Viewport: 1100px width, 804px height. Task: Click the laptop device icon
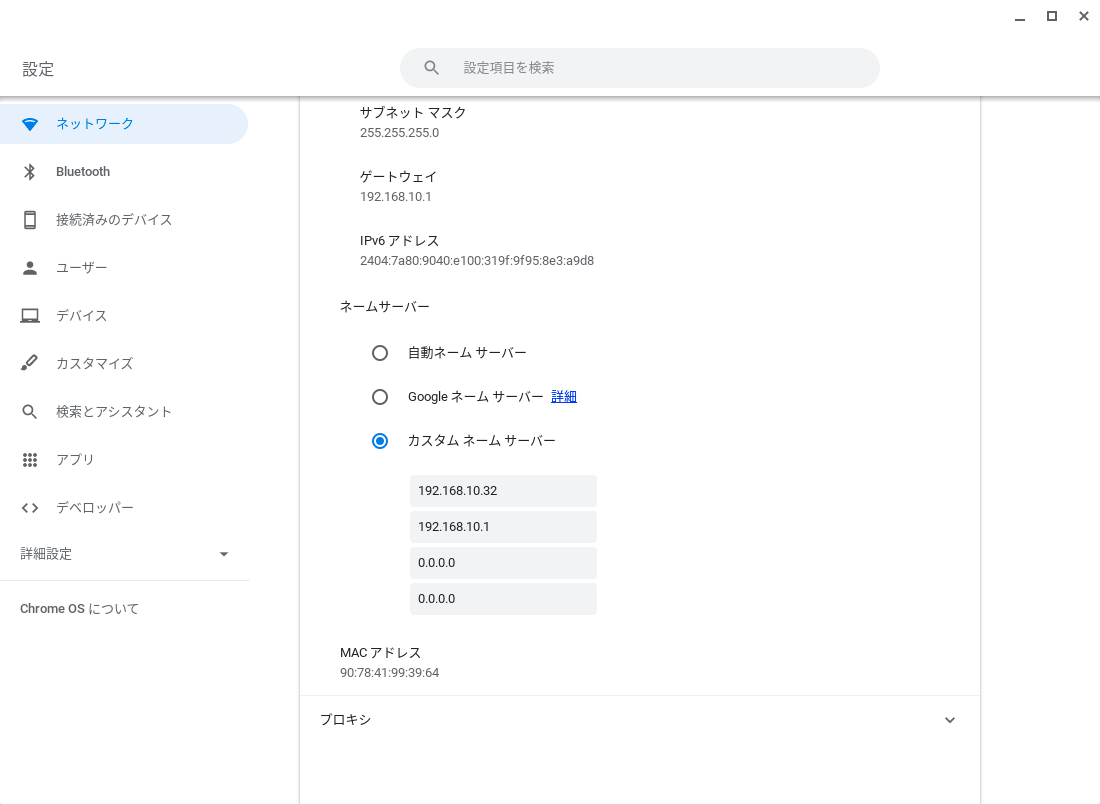pos(30,316)
